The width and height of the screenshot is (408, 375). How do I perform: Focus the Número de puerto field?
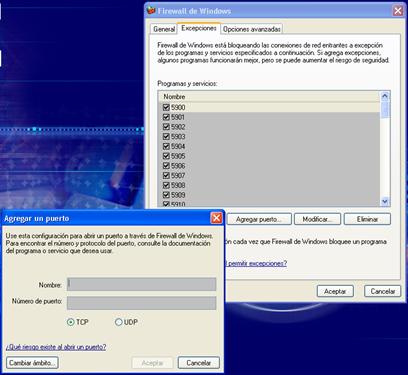click(x=141, y=303)
